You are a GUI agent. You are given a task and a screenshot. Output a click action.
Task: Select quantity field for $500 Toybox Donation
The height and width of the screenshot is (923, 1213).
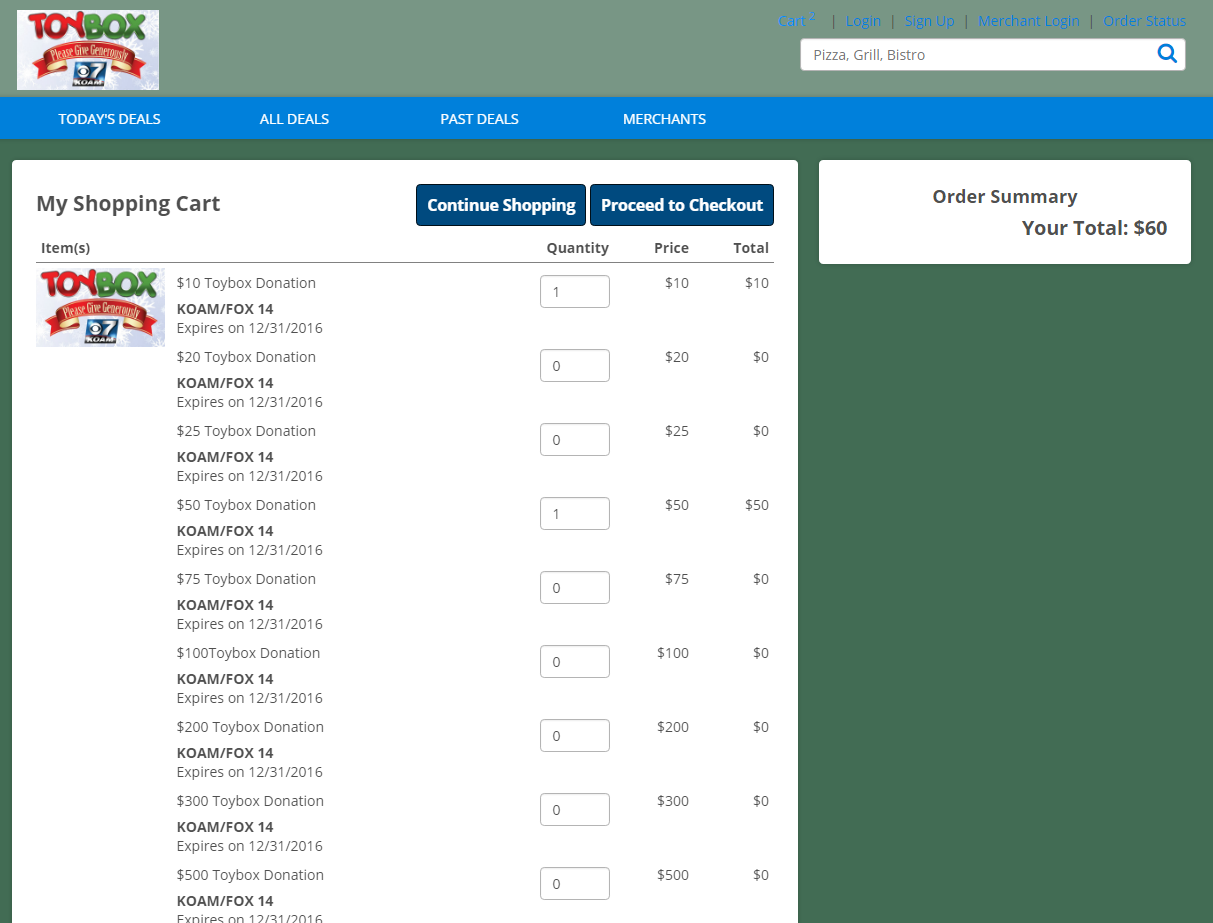pos(575,883)
